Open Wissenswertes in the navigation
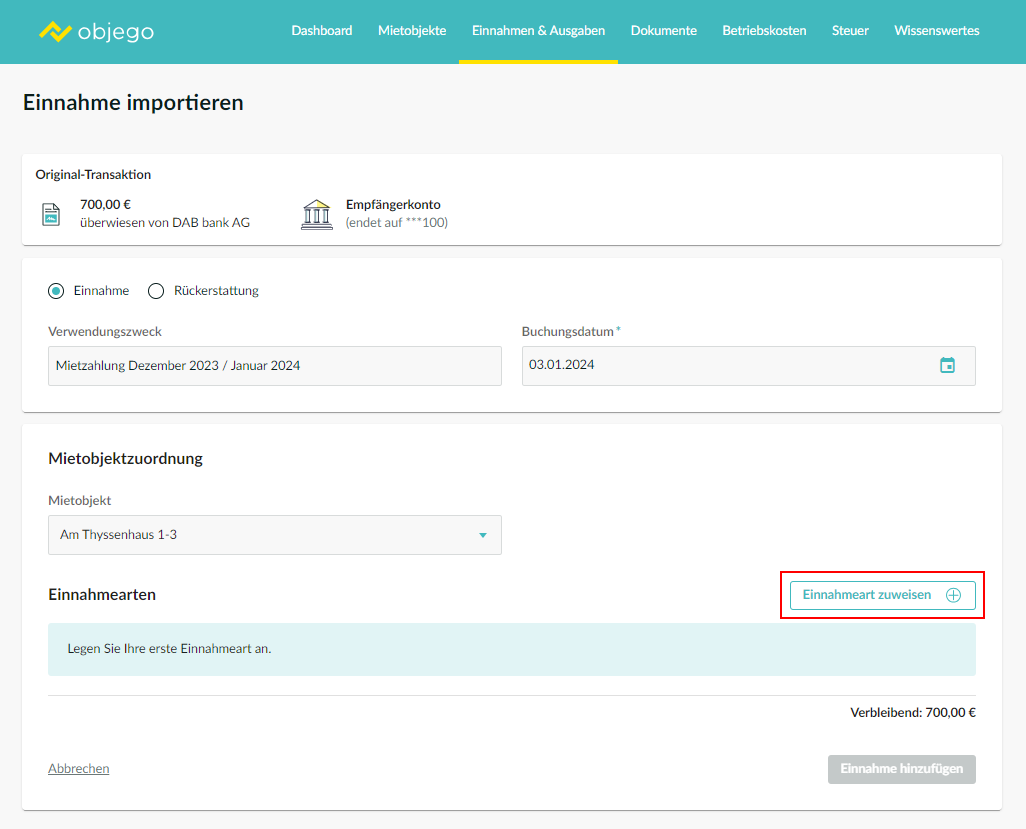The image size is (1026, 829). tap(936, 31)
